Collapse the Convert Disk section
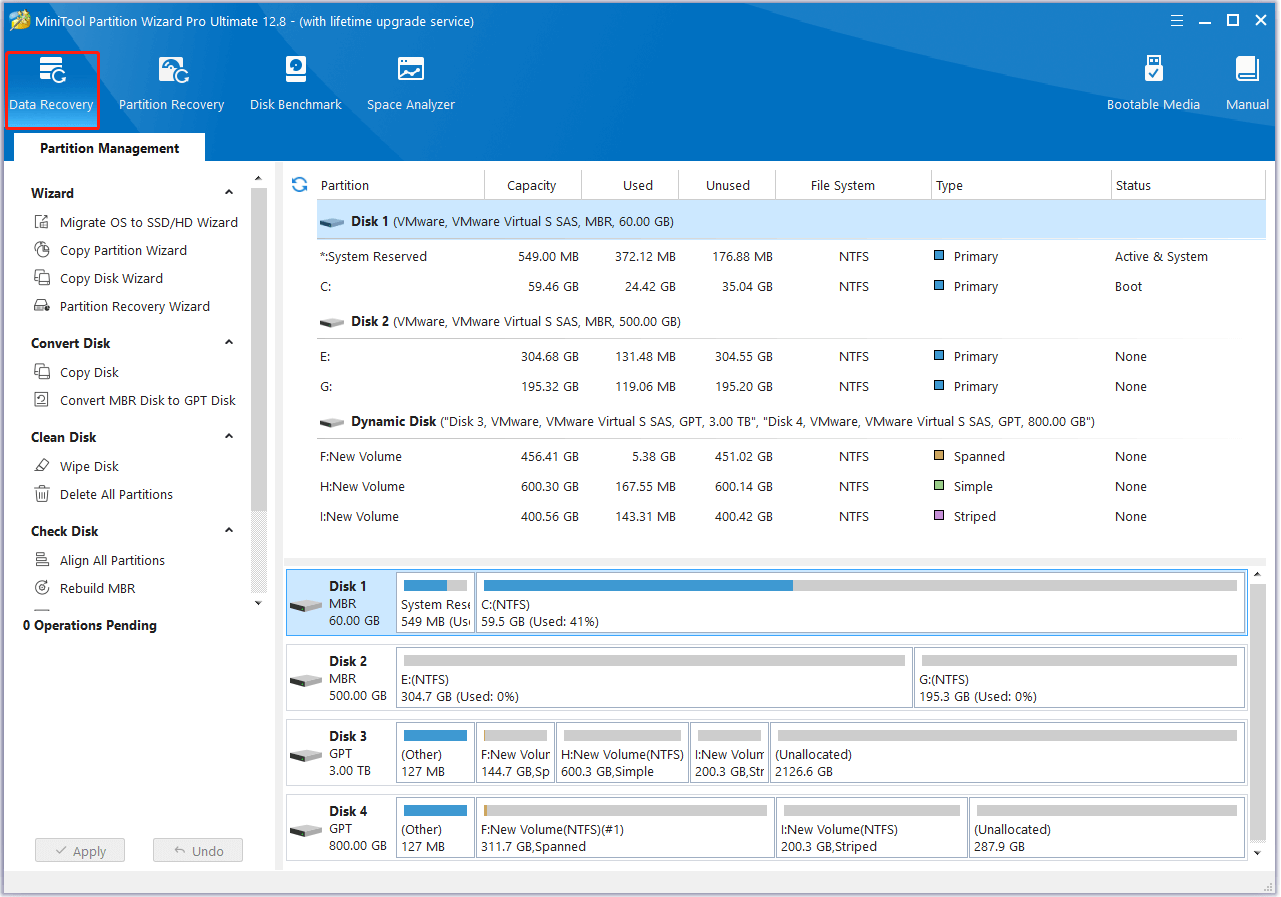Viewport: 1281px width, 897px height. (229, 343)
